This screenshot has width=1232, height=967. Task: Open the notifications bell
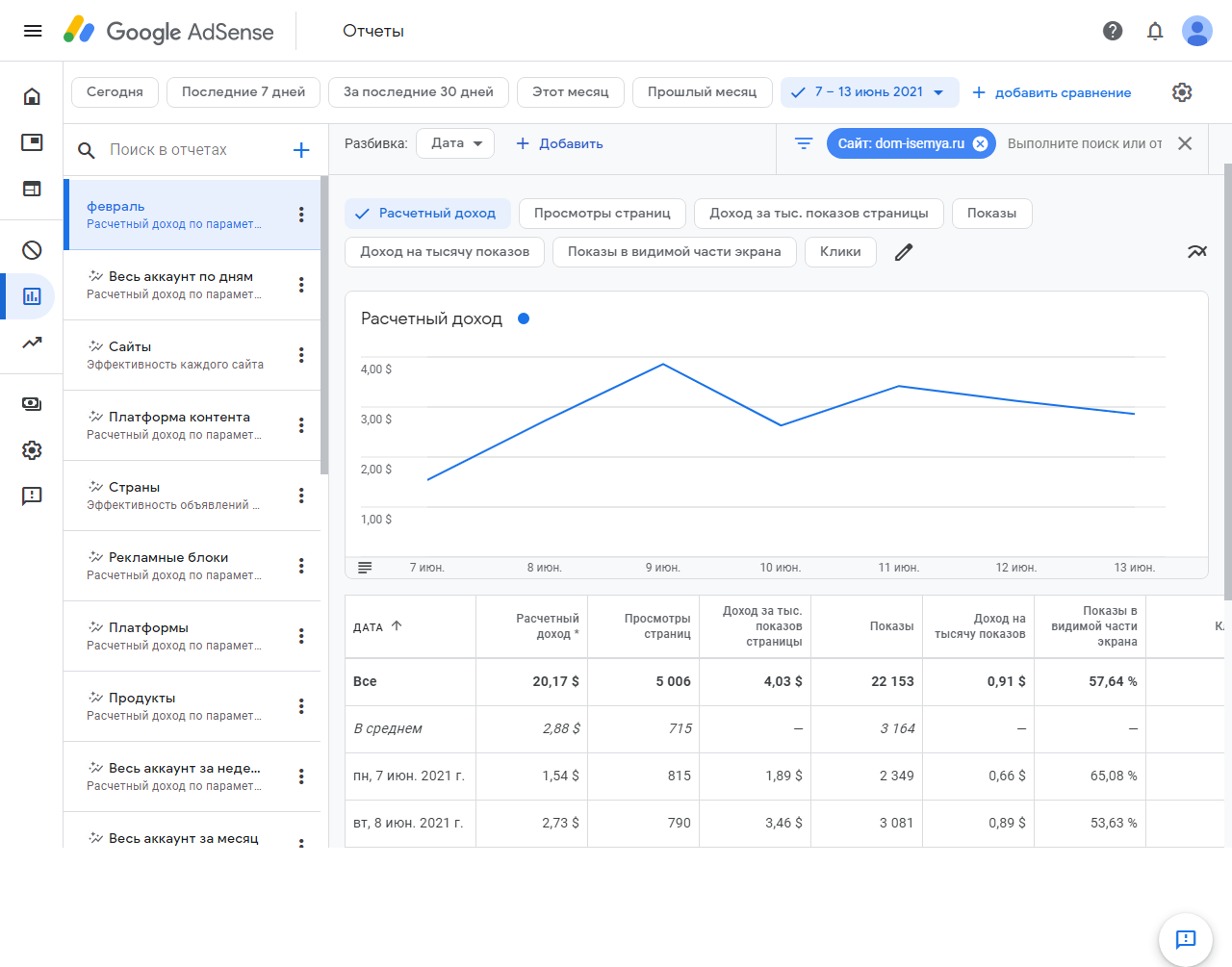coord(1155,31)
